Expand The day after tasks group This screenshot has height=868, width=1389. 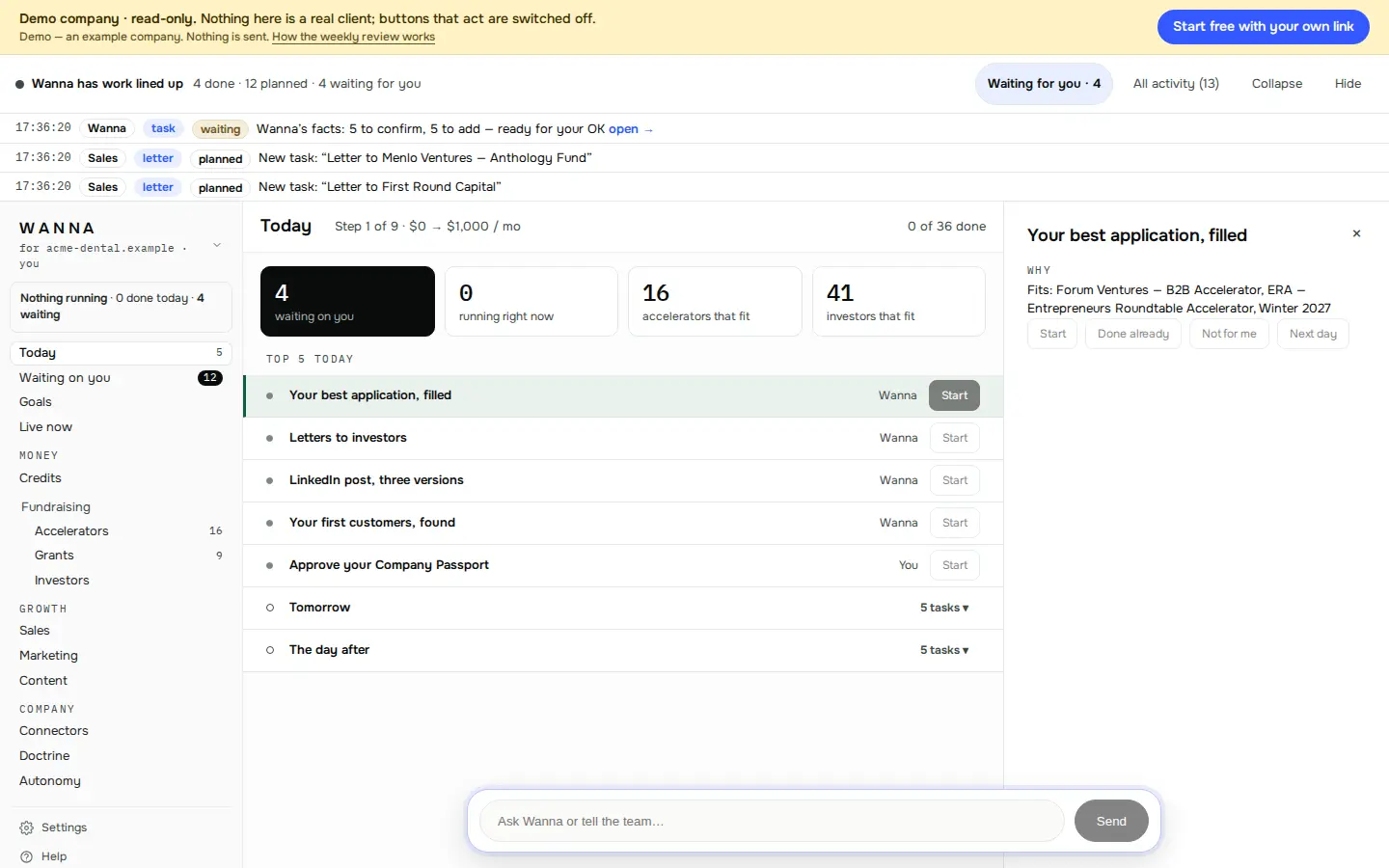(623, 650)
